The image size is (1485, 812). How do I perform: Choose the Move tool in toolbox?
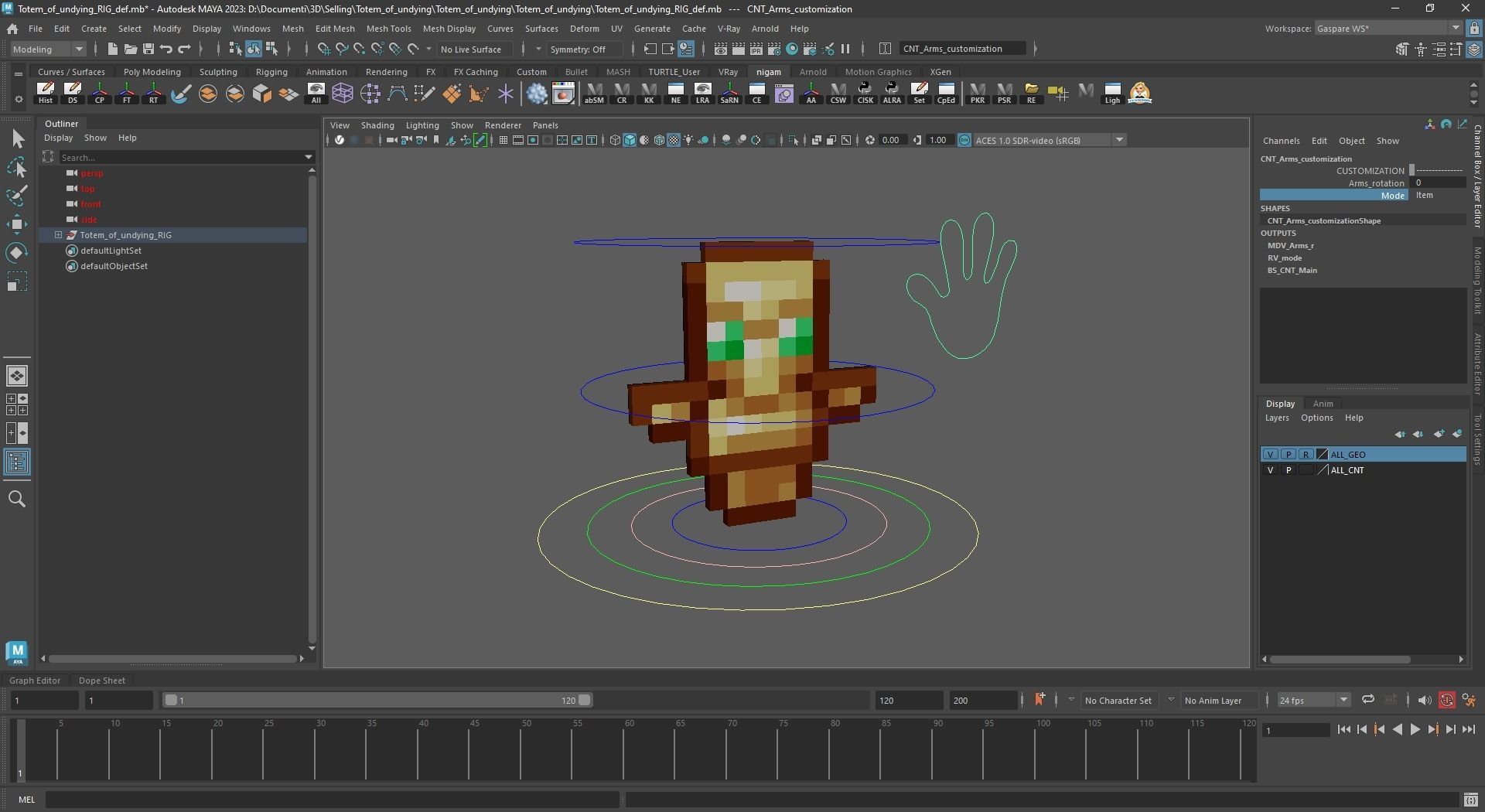pyautogui.click(x=17, y=224)
